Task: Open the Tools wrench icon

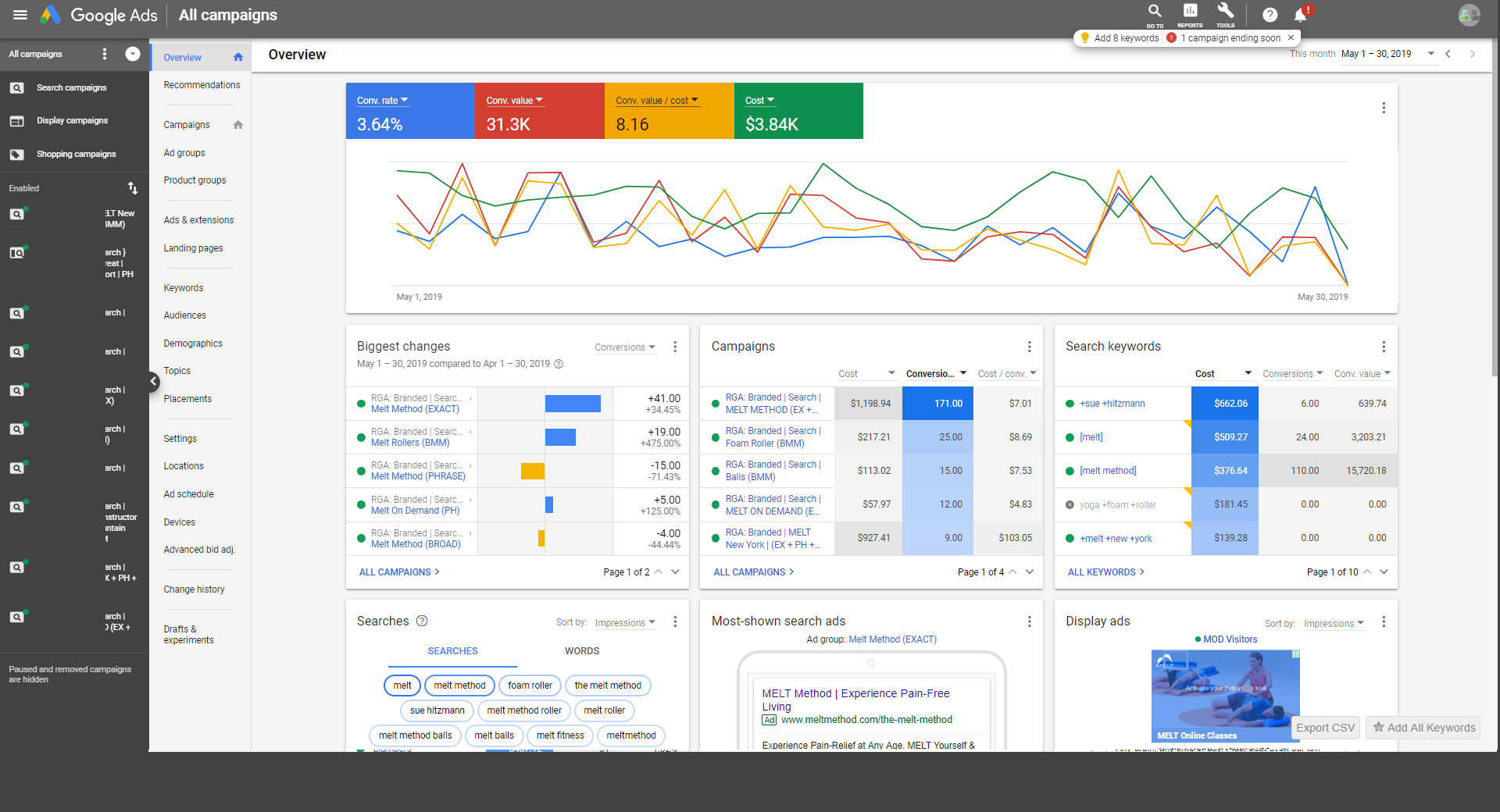Action: tap(1226, 14)
